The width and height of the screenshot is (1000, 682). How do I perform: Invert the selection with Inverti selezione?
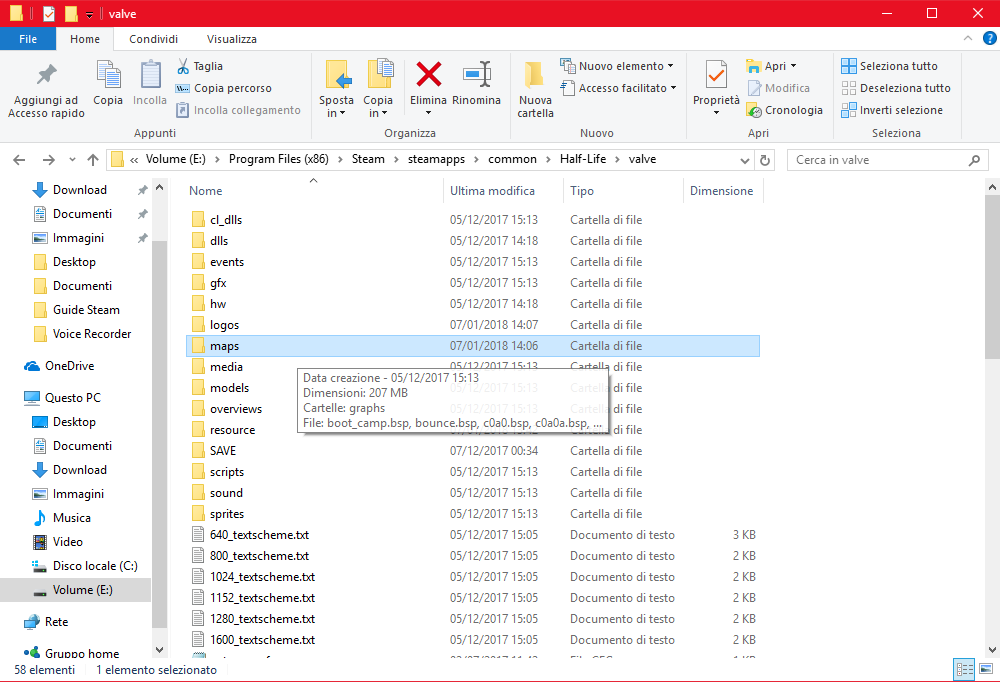tap(892, 110)
